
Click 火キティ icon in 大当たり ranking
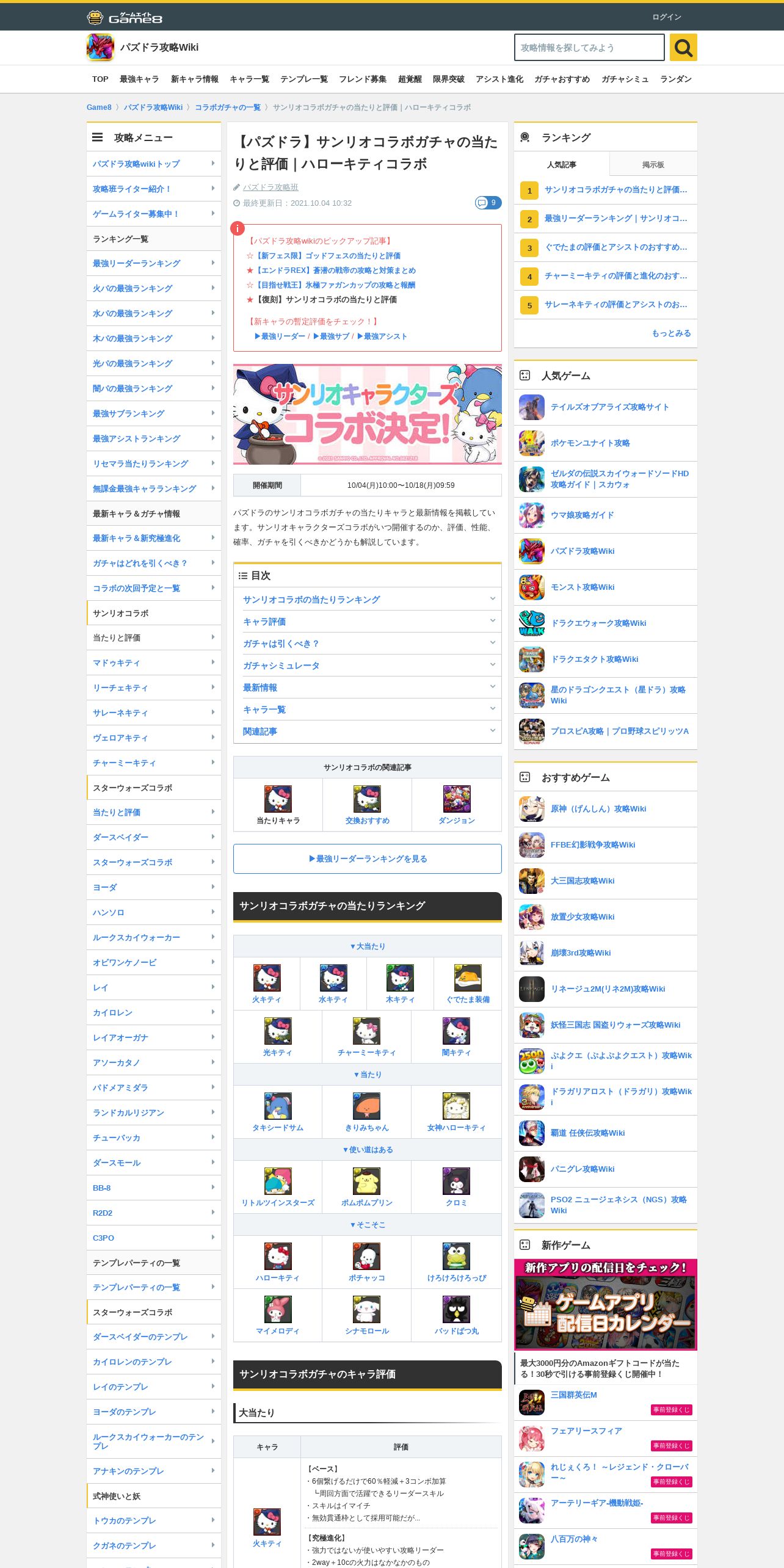[267, 978]
